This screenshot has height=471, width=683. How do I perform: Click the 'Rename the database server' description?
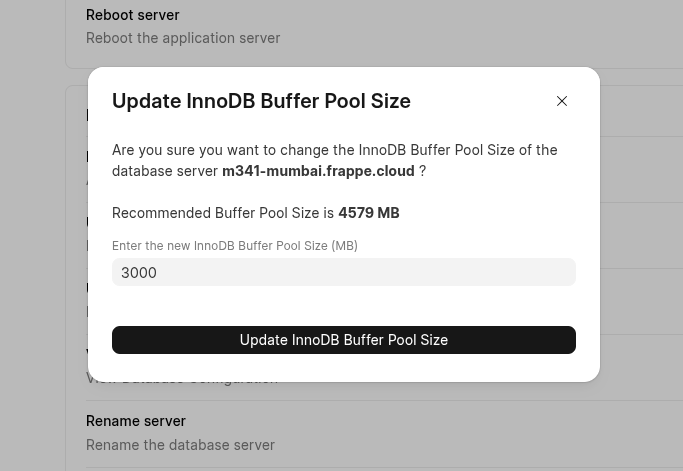coord(180,445)
